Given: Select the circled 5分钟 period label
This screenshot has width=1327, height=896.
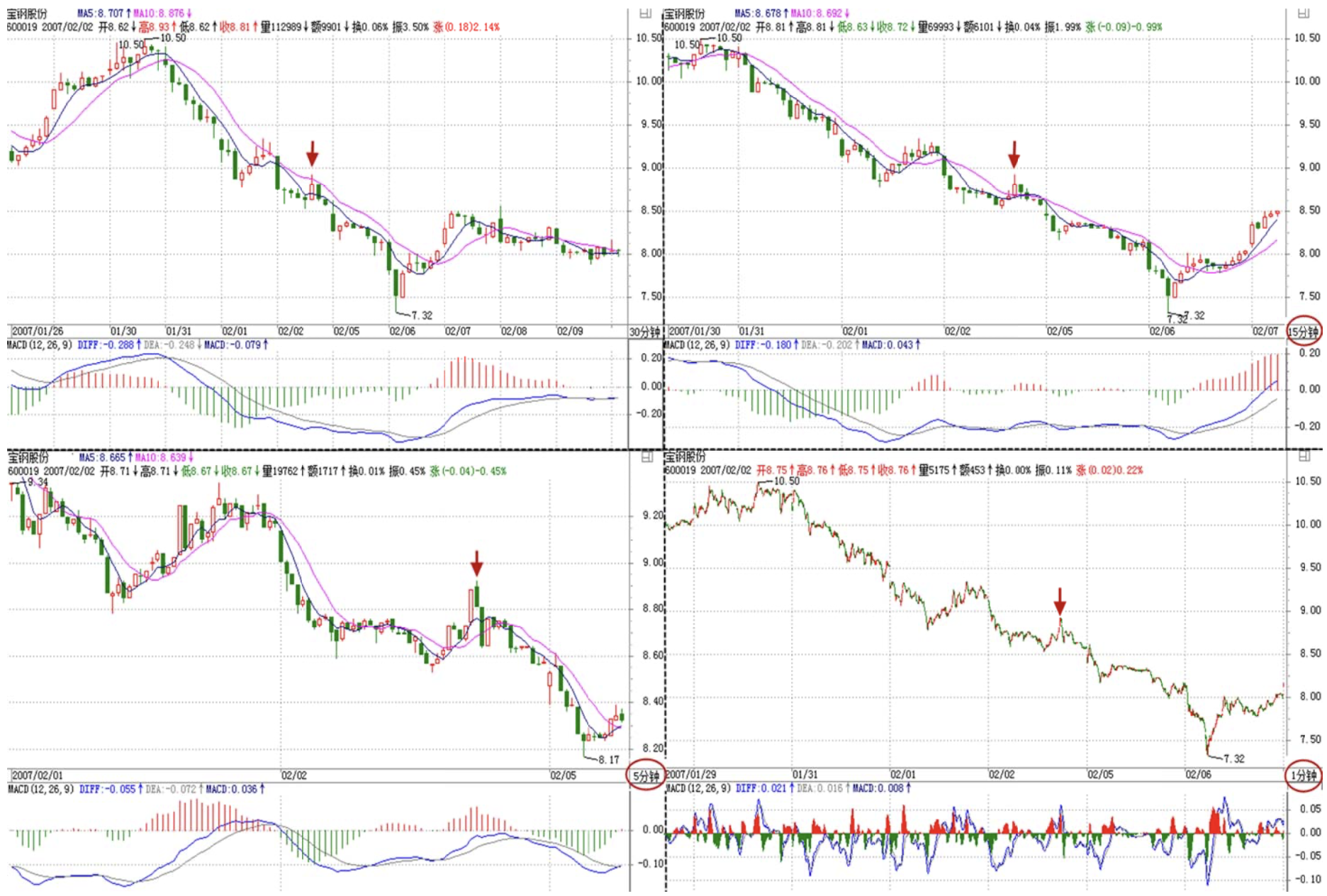Looking at the screenshot, I should [x=646, y=776].
